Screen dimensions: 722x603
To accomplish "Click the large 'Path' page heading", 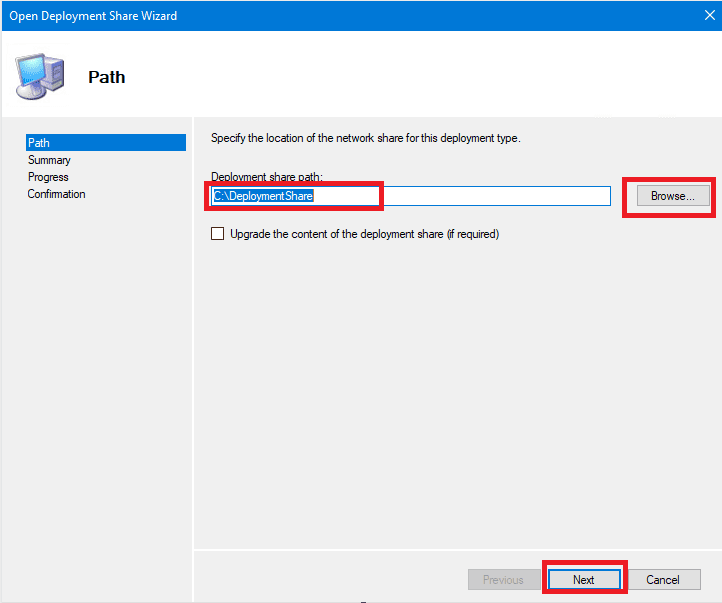I will [107, 77].
